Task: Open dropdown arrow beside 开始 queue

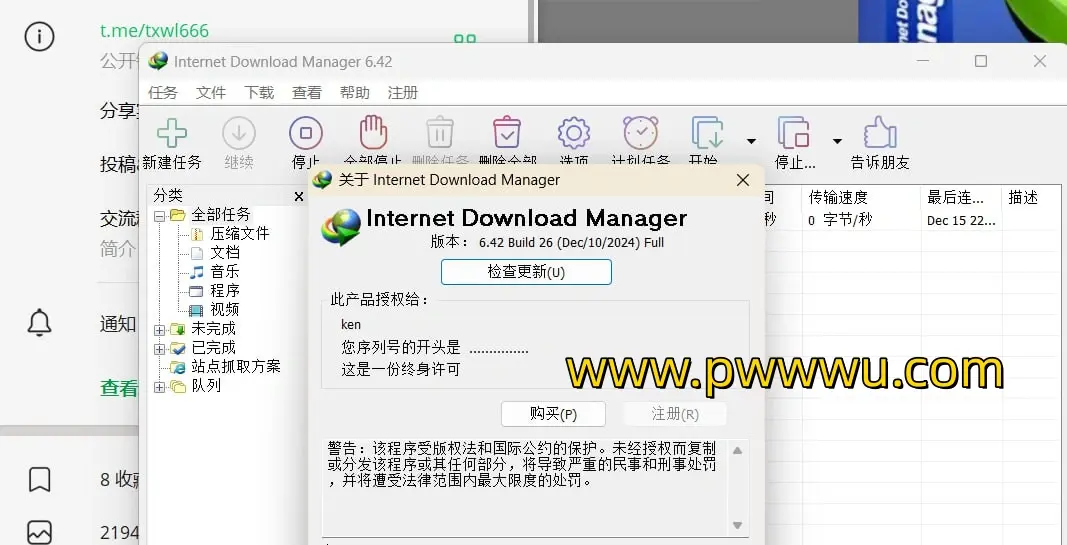Action: 751,141
